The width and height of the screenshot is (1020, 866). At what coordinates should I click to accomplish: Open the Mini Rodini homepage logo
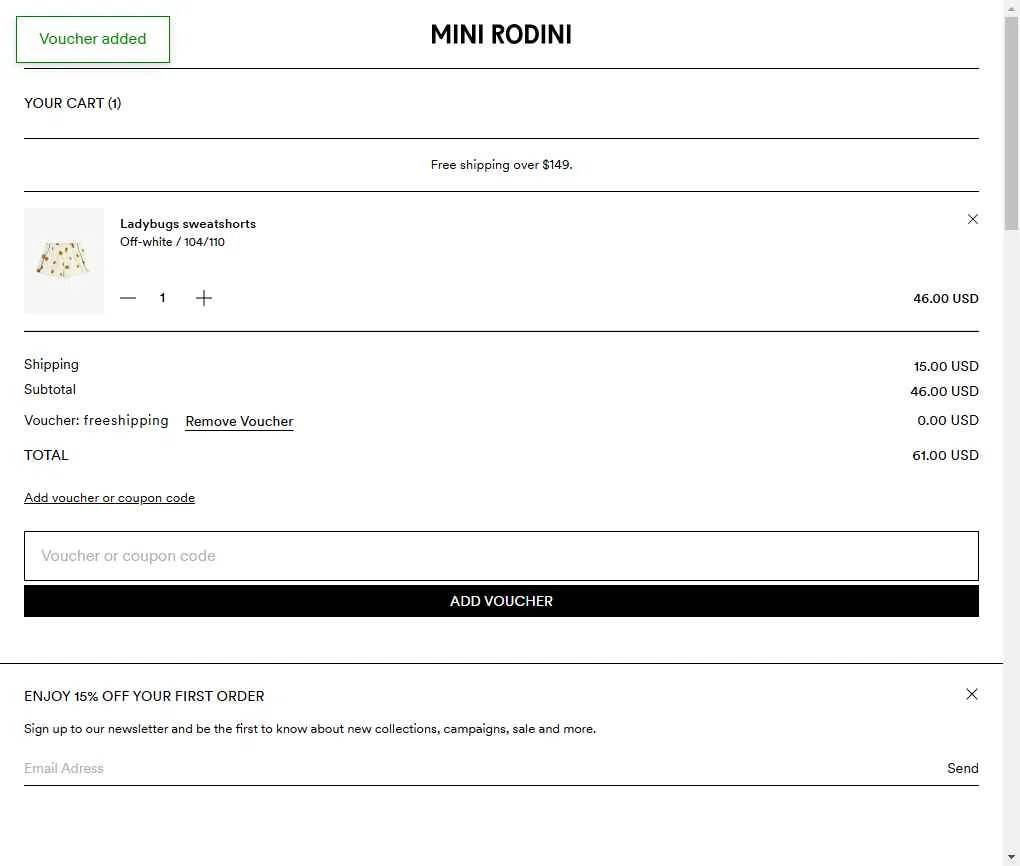pyautogui.click(x=501, y=34)
